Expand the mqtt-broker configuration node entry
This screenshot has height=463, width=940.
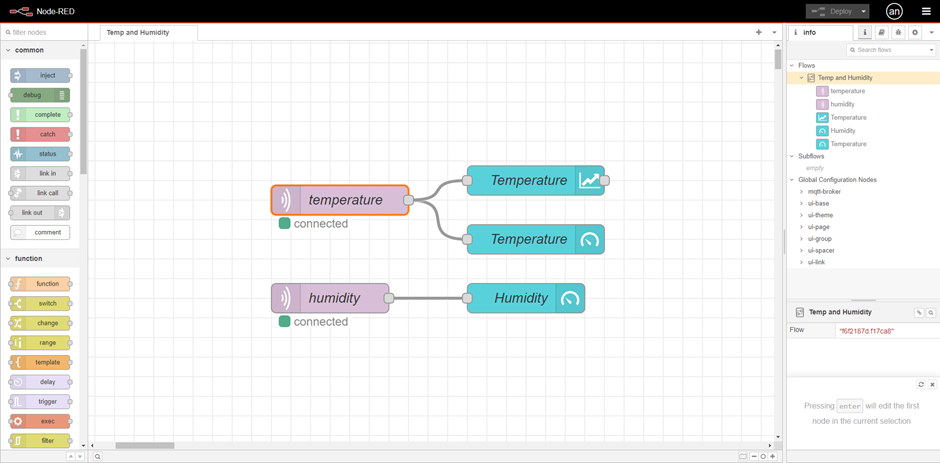(802, 191)
